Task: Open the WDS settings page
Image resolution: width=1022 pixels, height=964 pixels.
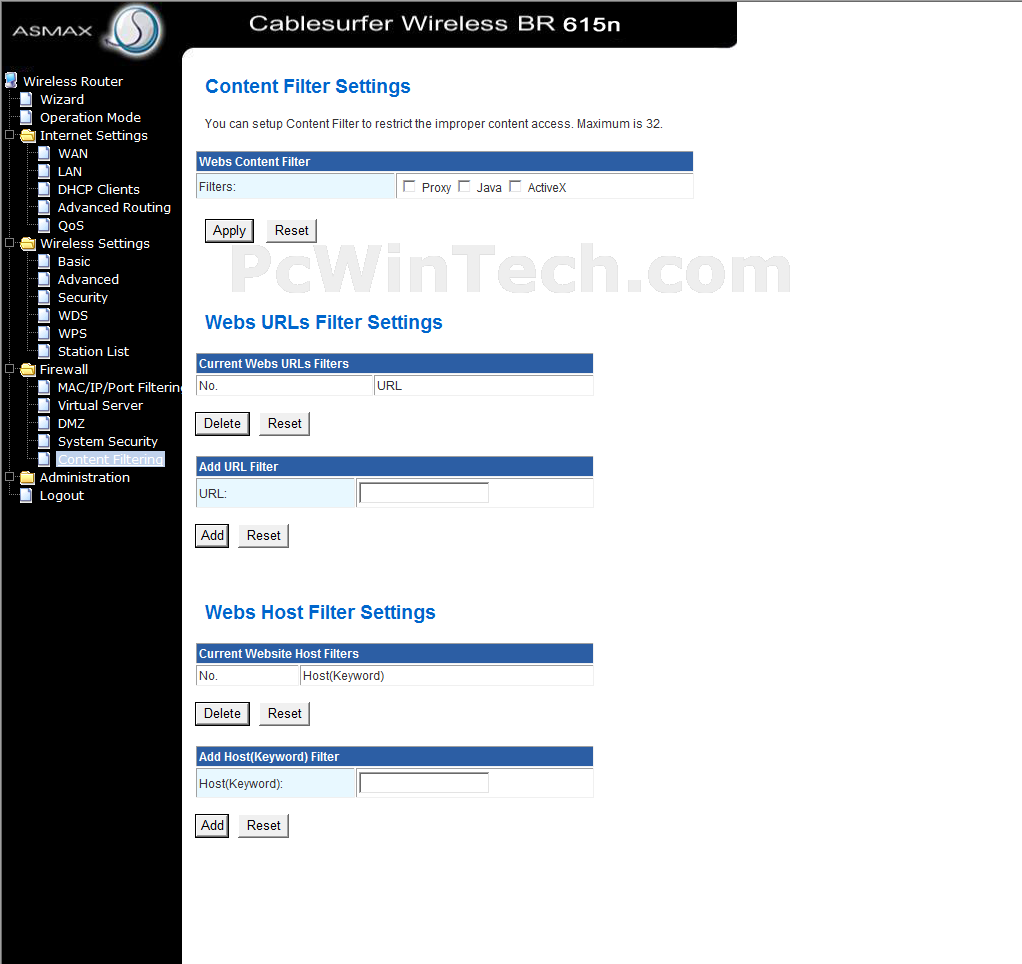Action: pos(73,315)
